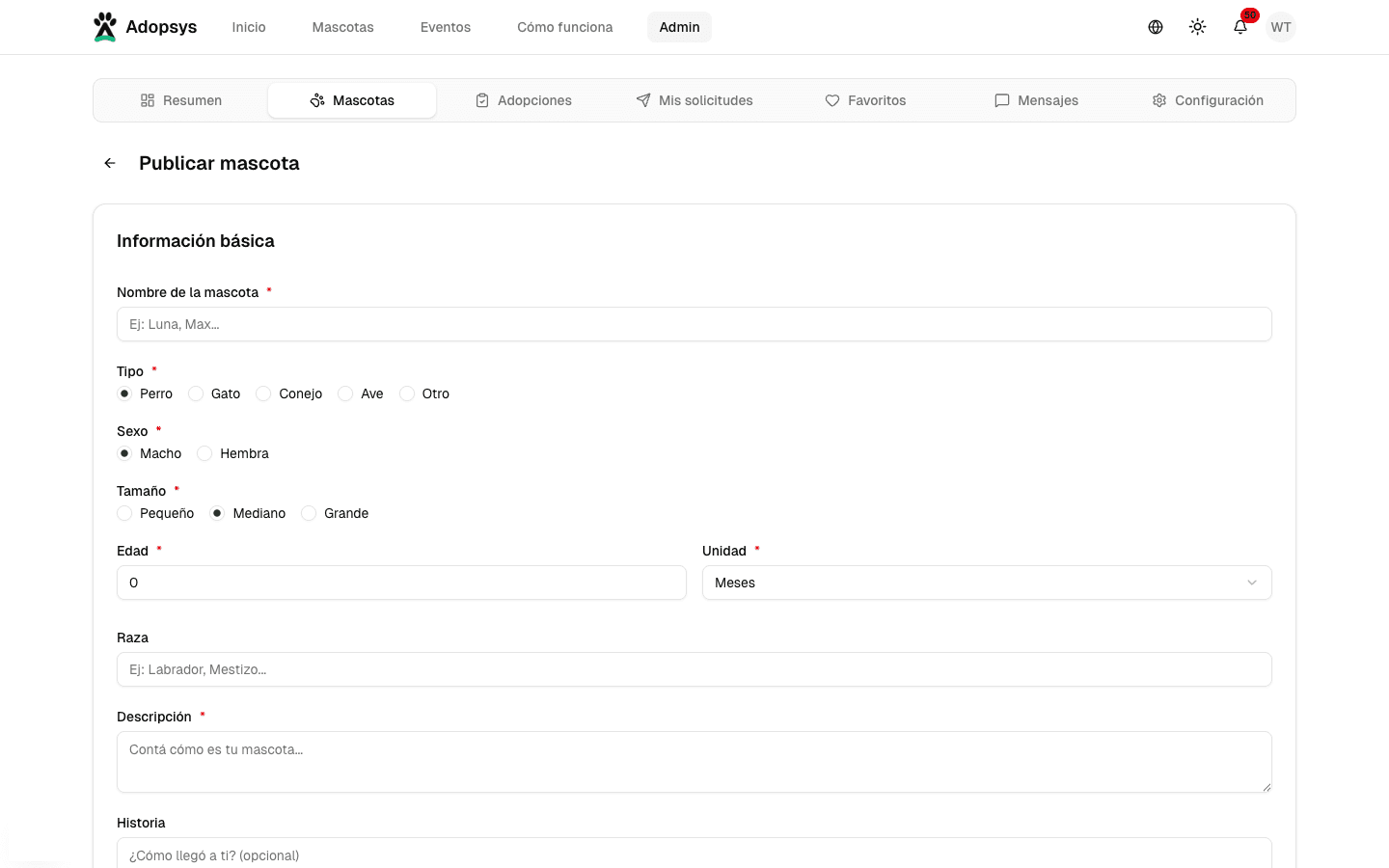Open Configuración with the gear icon
This screenshot has height=868, width=1389.
click(x=1207, y=100)
